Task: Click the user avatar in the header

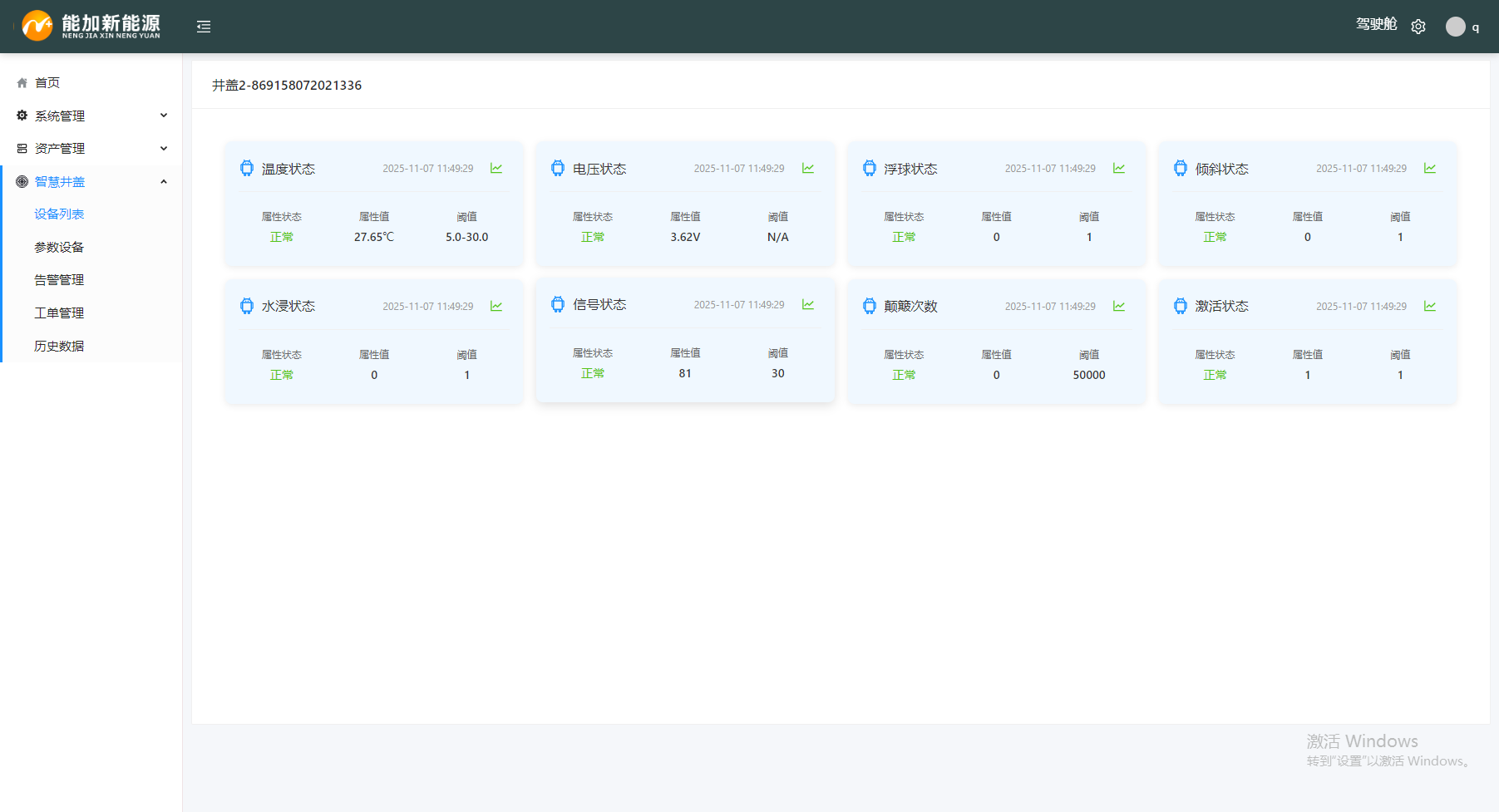Action: coord(1455,27)
